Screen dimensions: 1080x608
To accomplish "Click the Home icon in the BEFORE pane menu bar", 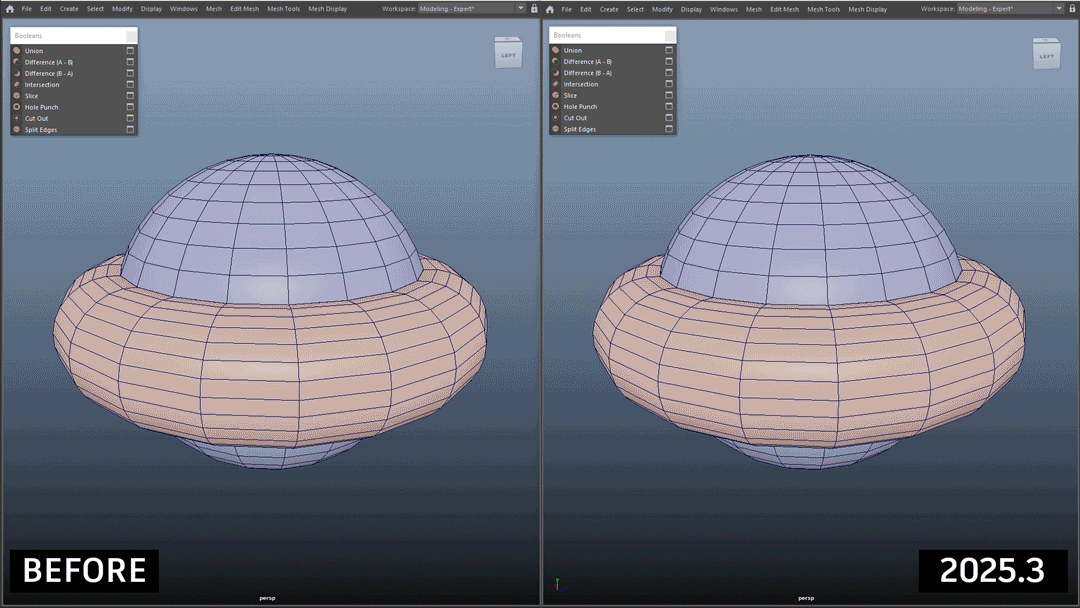I will click(x=10, y=9).
